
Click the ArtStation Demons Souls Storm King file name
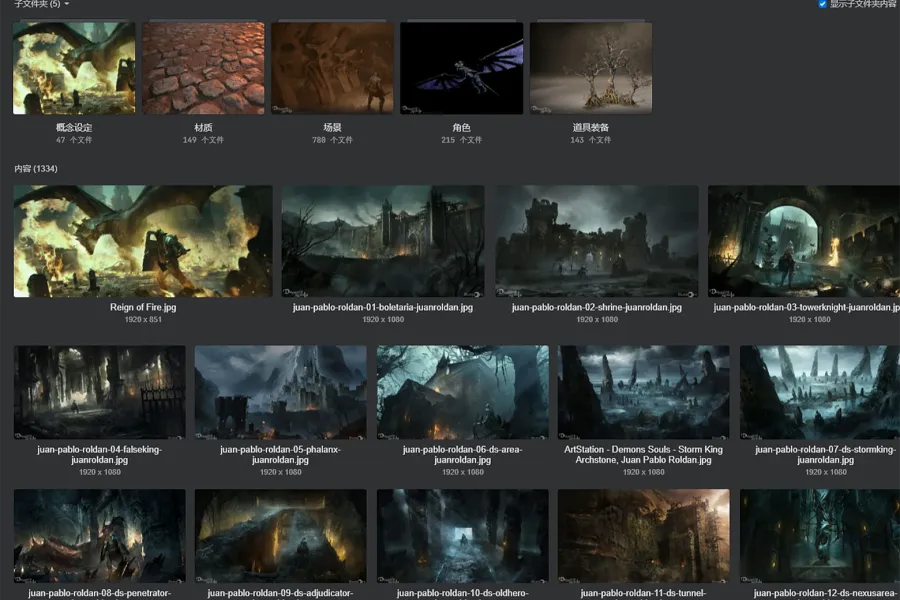coord(643,455)
